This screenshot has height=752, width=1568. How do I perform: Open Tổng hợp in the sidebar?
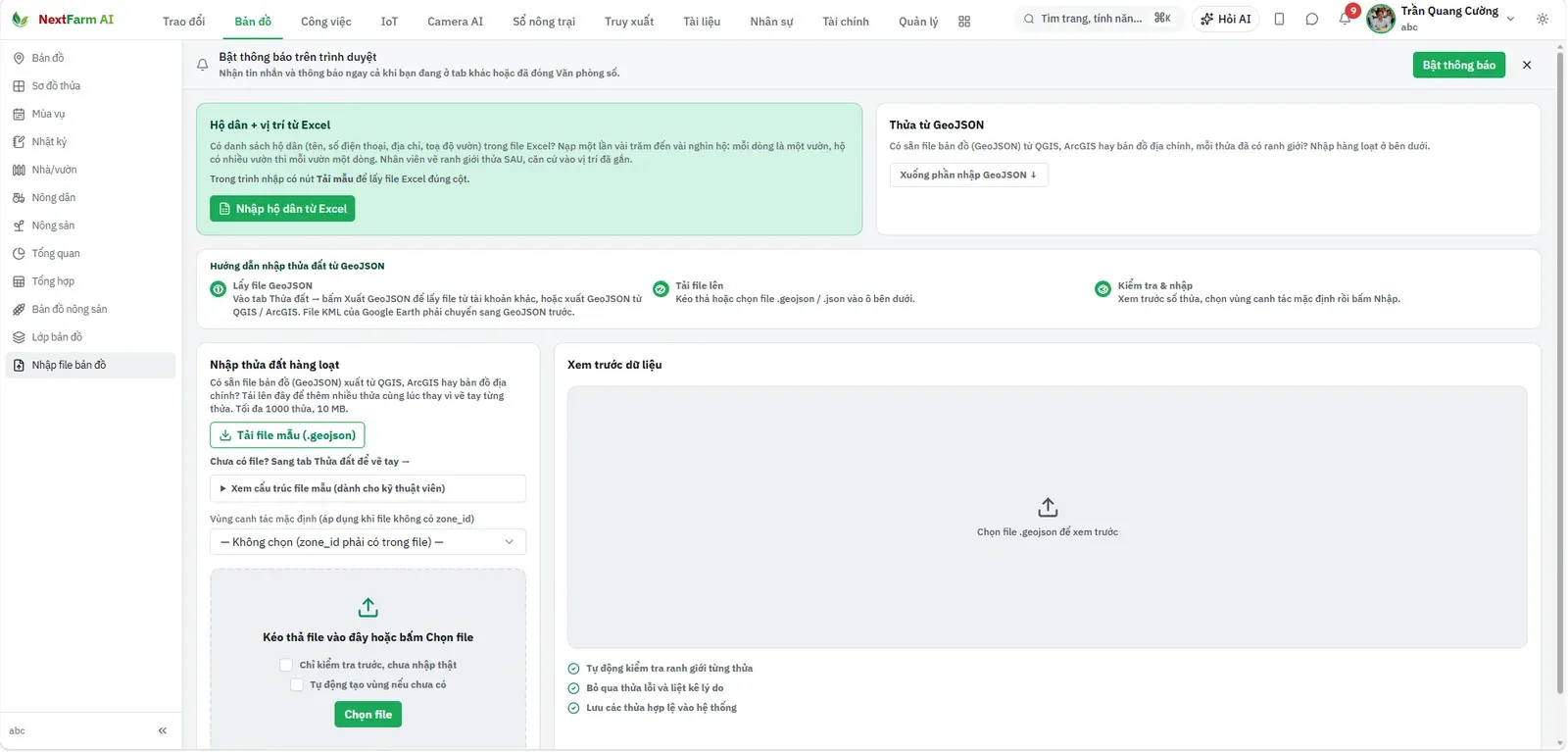(x=90, y=281)
